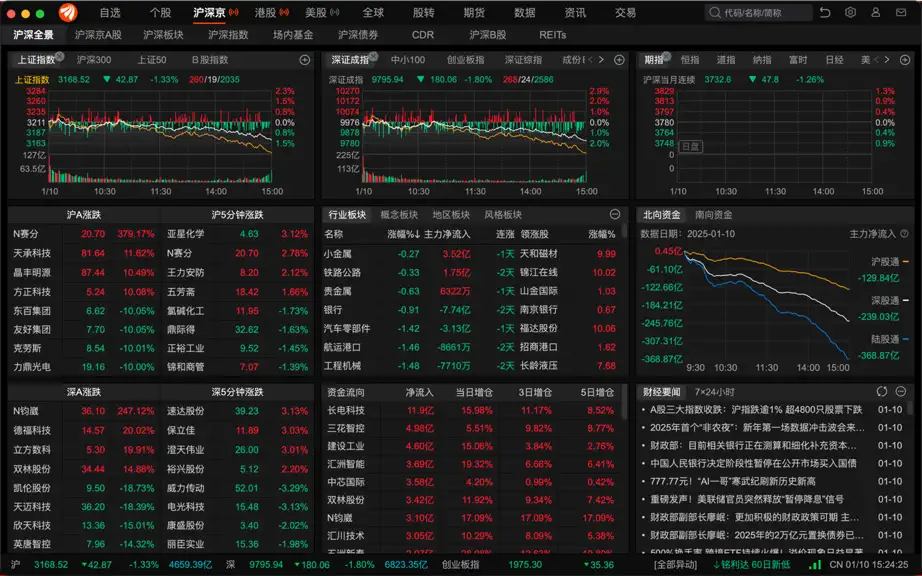Add an index with 上证指数 panel plus icon

(305, 60)
